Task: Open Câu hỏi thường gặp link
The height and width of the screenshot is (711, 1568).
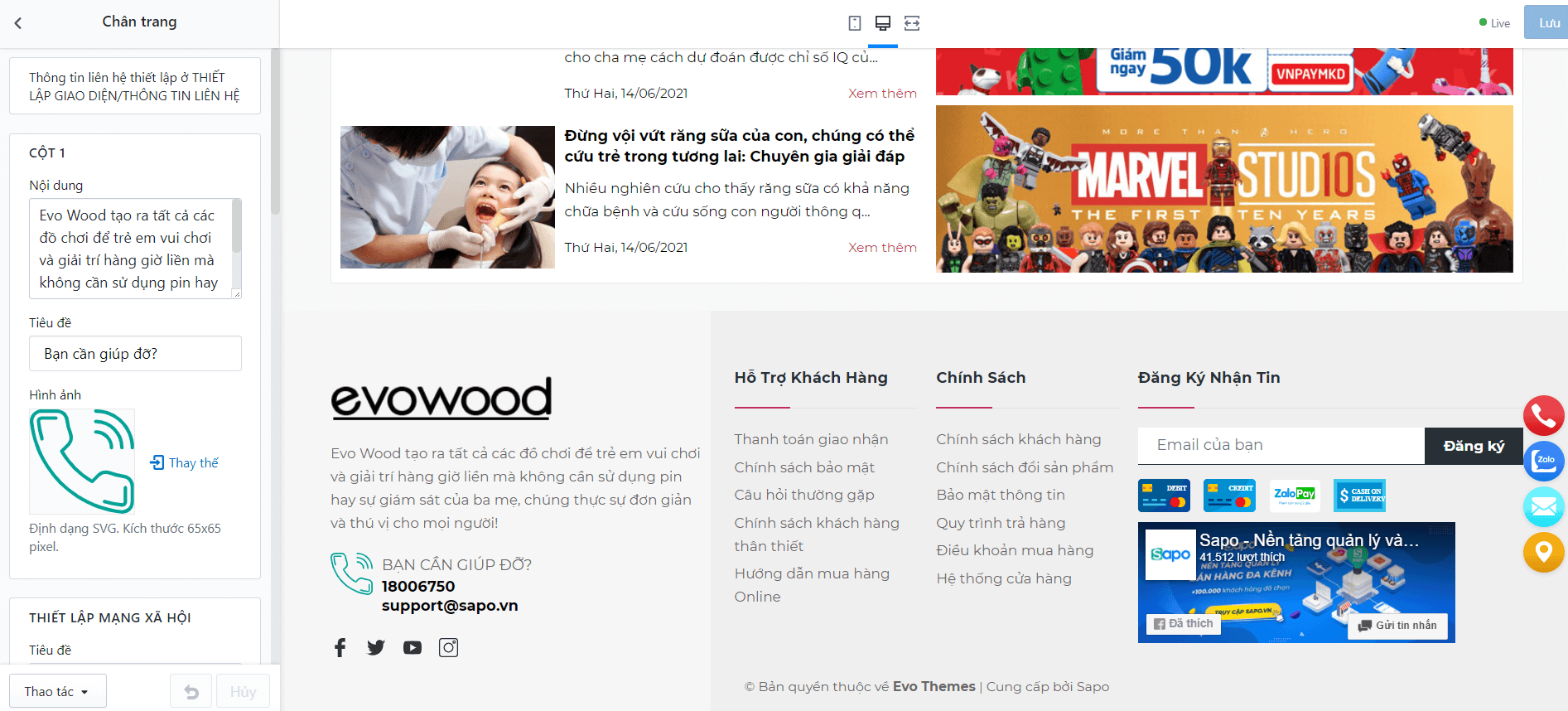Action: tap(804, 495)
